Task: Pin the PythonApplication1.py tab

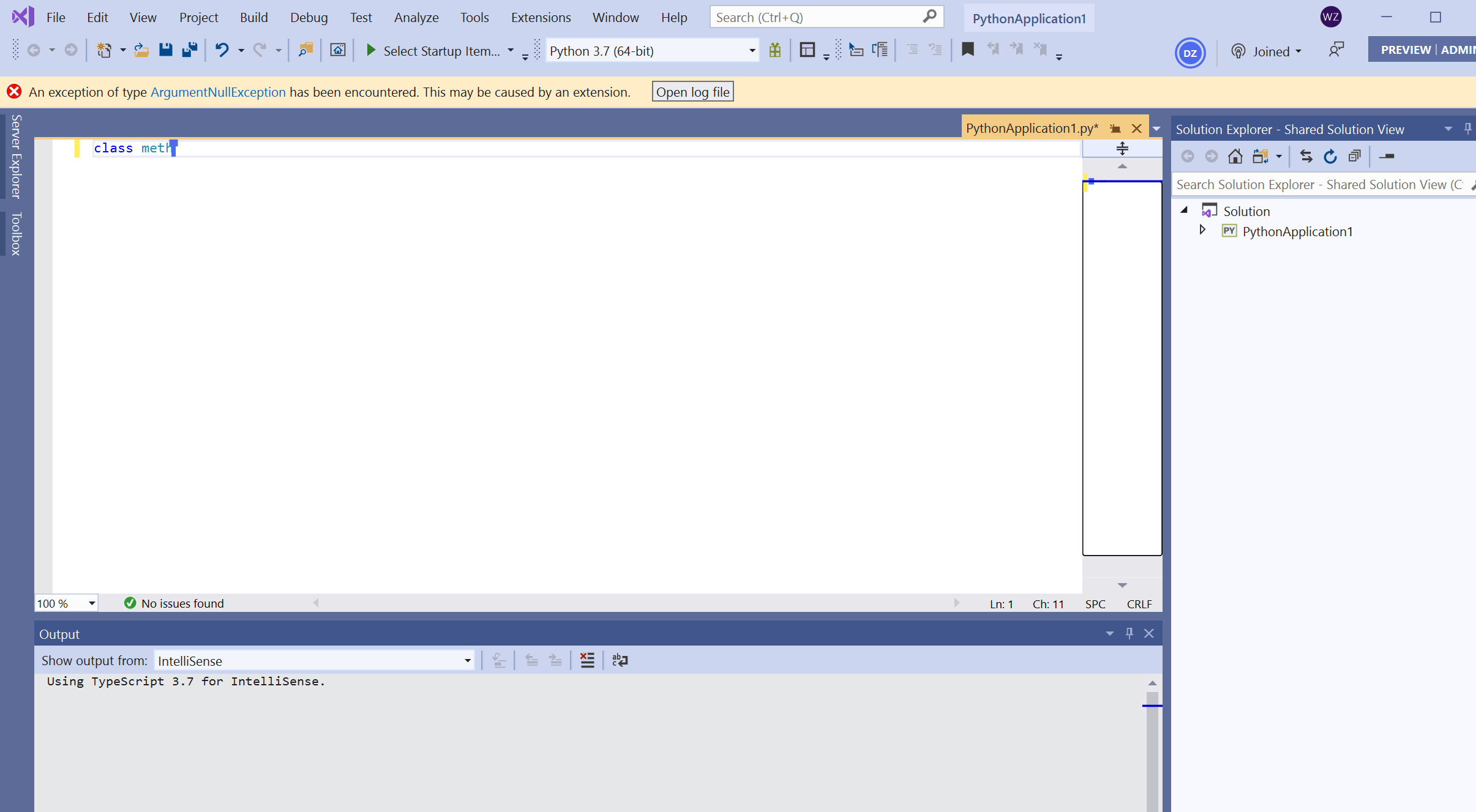Action: click(x=1115, y=129)
